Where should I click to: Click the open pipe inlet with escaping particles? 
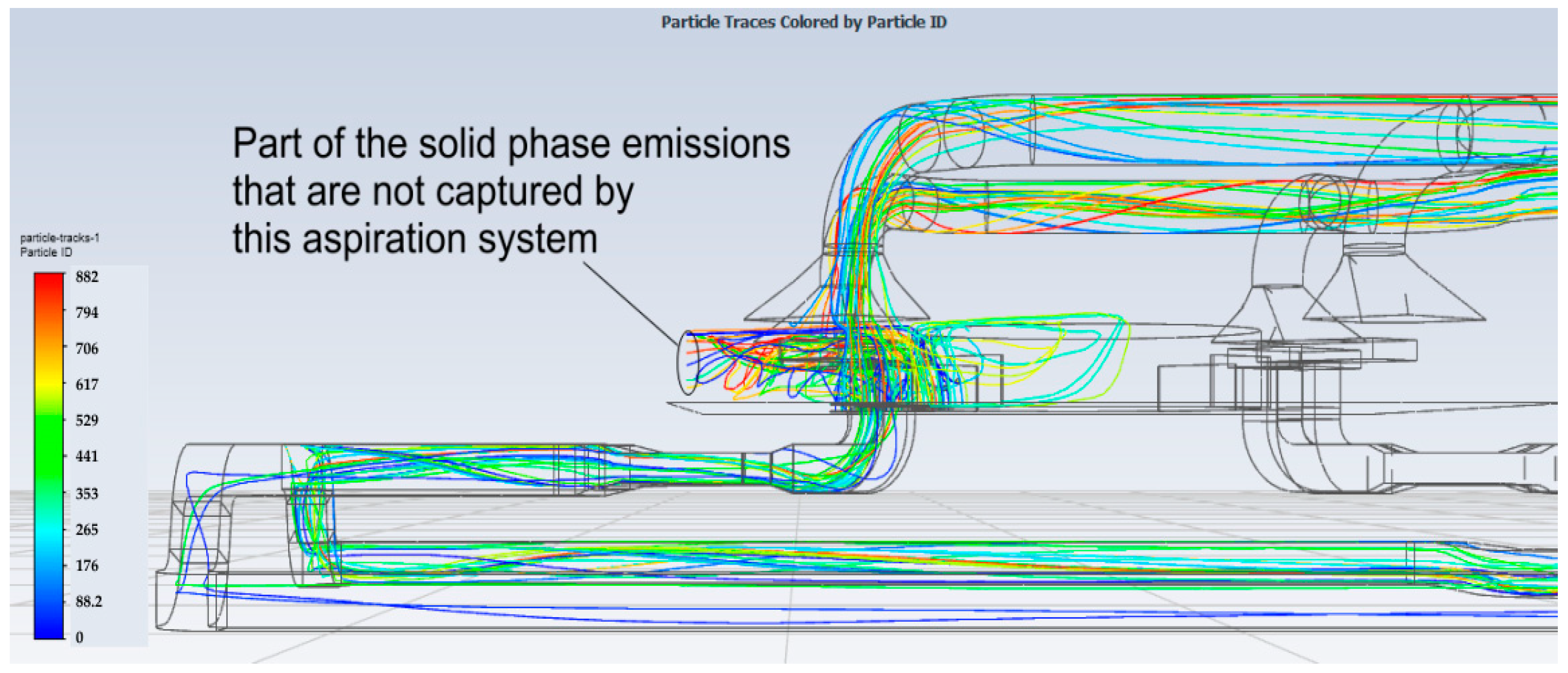[x=688, y=363]
